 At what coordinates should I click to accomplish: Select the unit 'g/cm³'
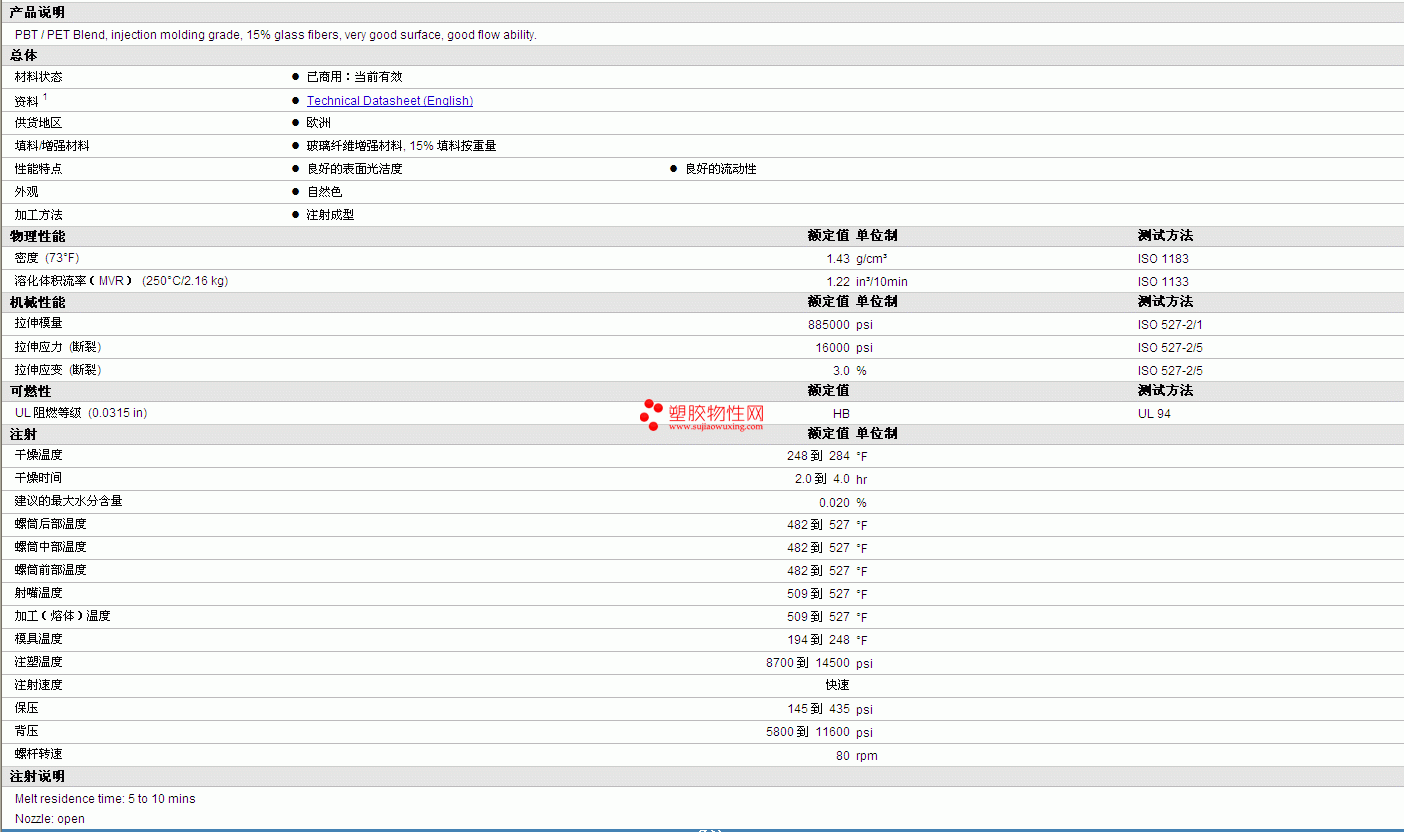click(872, 259)
